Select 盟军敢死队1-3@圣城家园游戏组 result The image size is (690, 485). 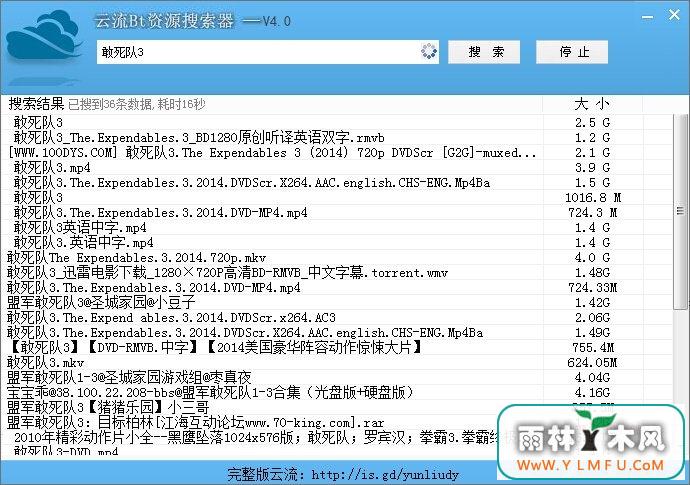click(129, 377)
